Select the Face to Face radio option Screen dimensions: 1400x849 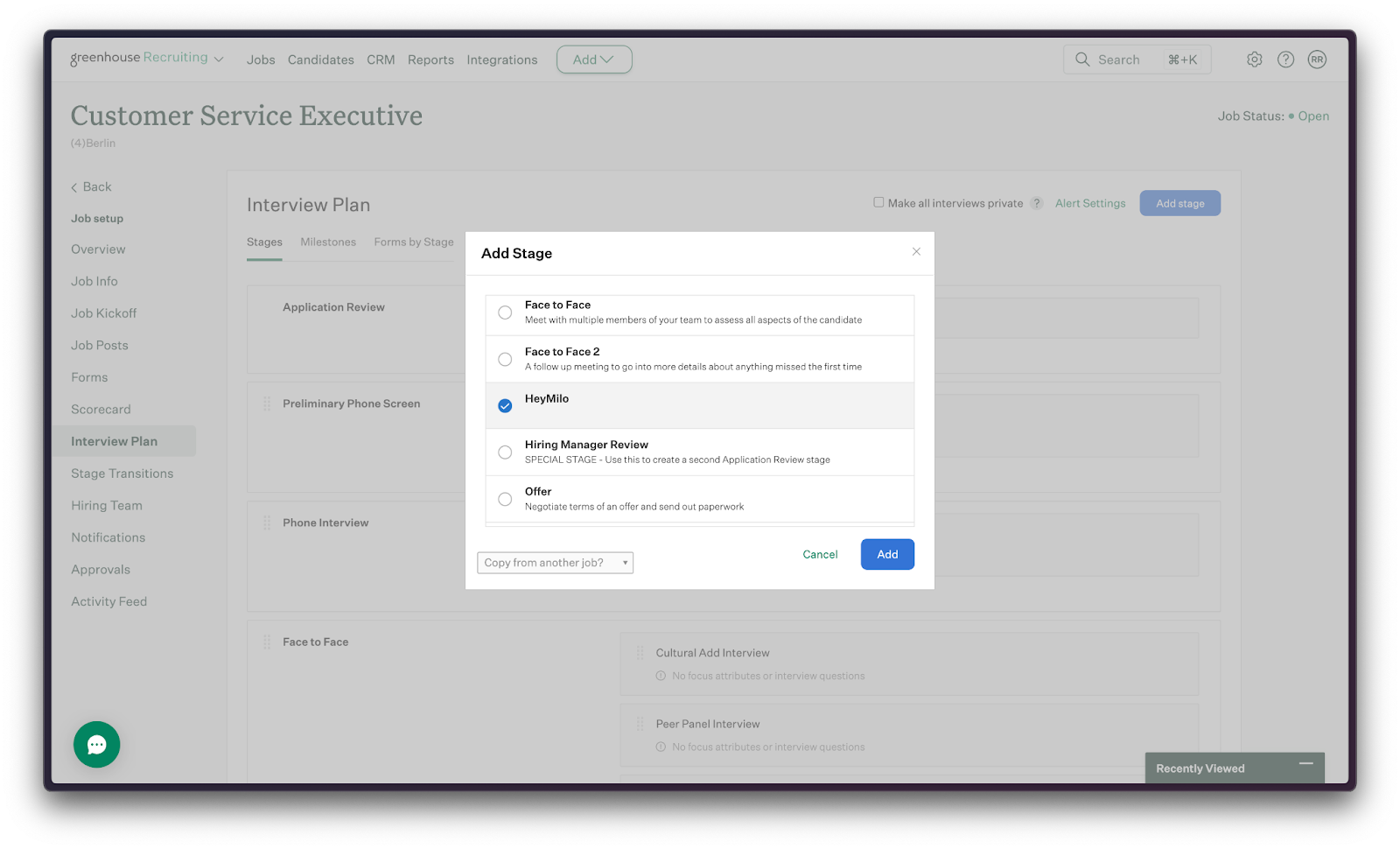tap(505, 312)
